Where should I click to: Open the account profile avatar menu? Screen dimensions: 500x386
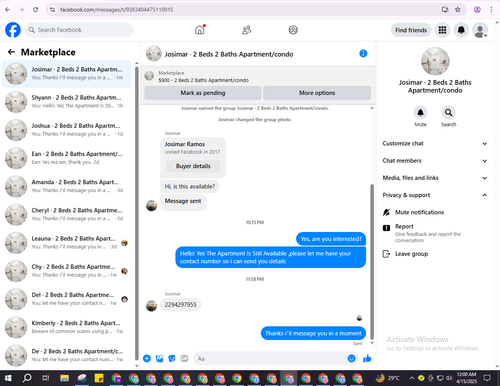tap(480, 30)
